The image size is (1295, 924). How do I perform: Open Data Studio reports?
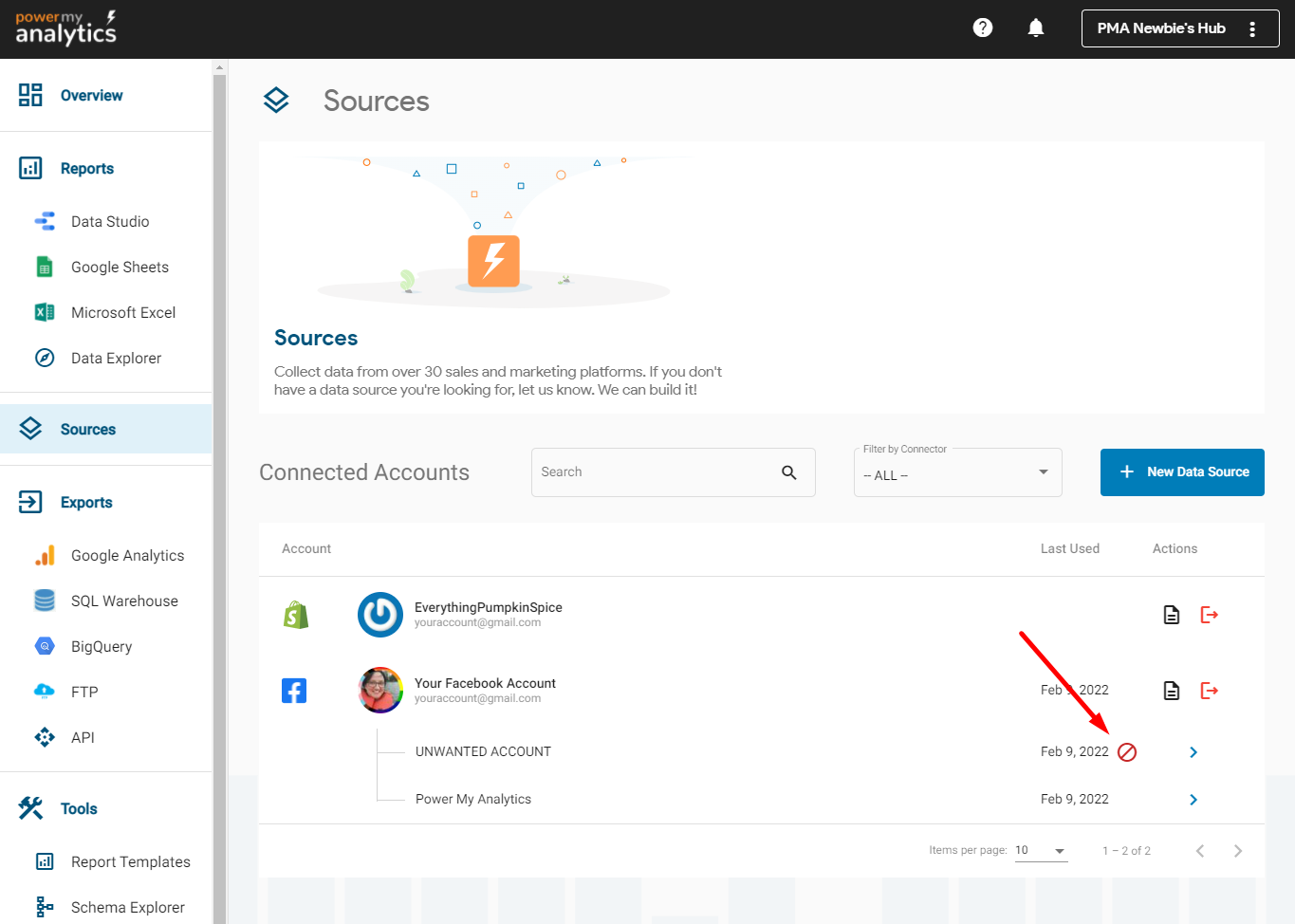pos(110,222)
